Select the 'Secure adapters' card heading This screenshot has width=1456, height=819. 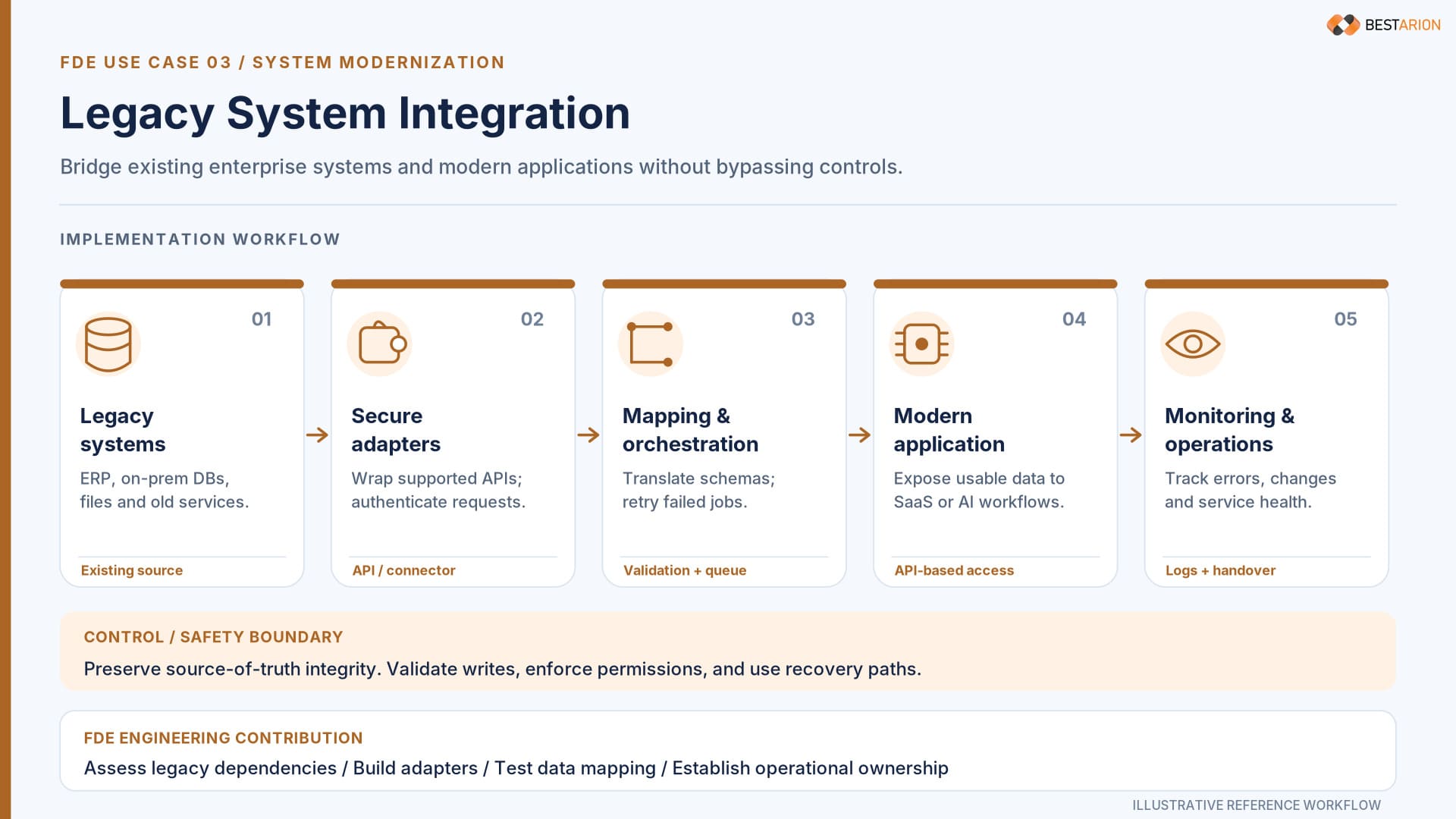pos(396,430)
